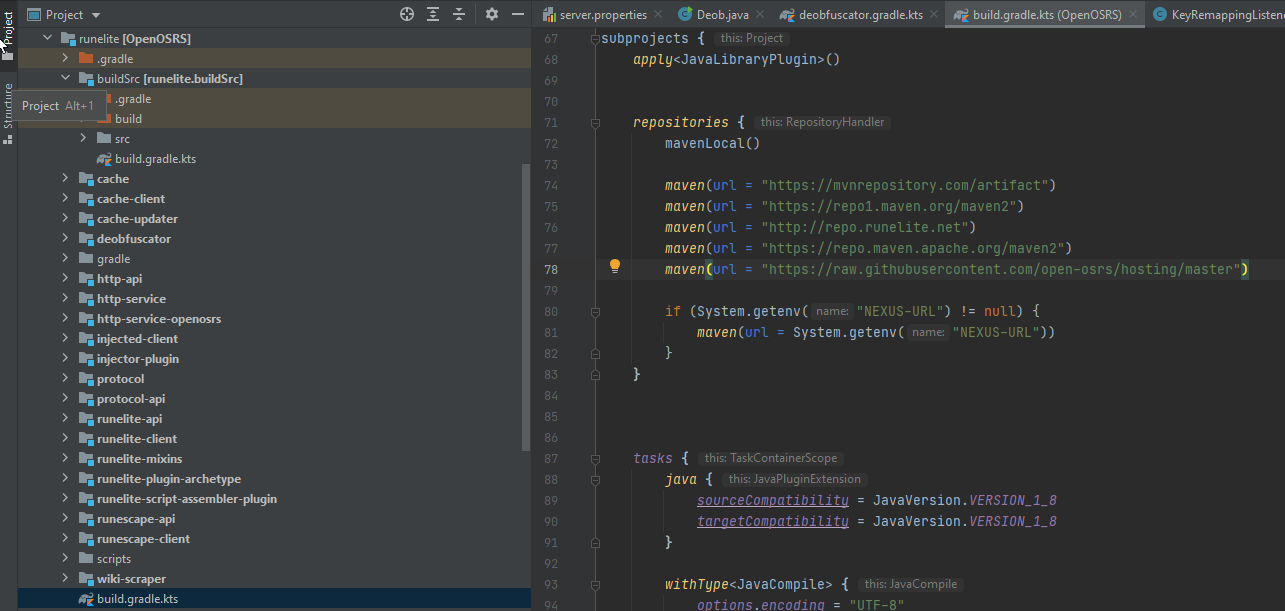Click the locate file target icon
Screen dimensions: 1285x611
pos(407,14)
